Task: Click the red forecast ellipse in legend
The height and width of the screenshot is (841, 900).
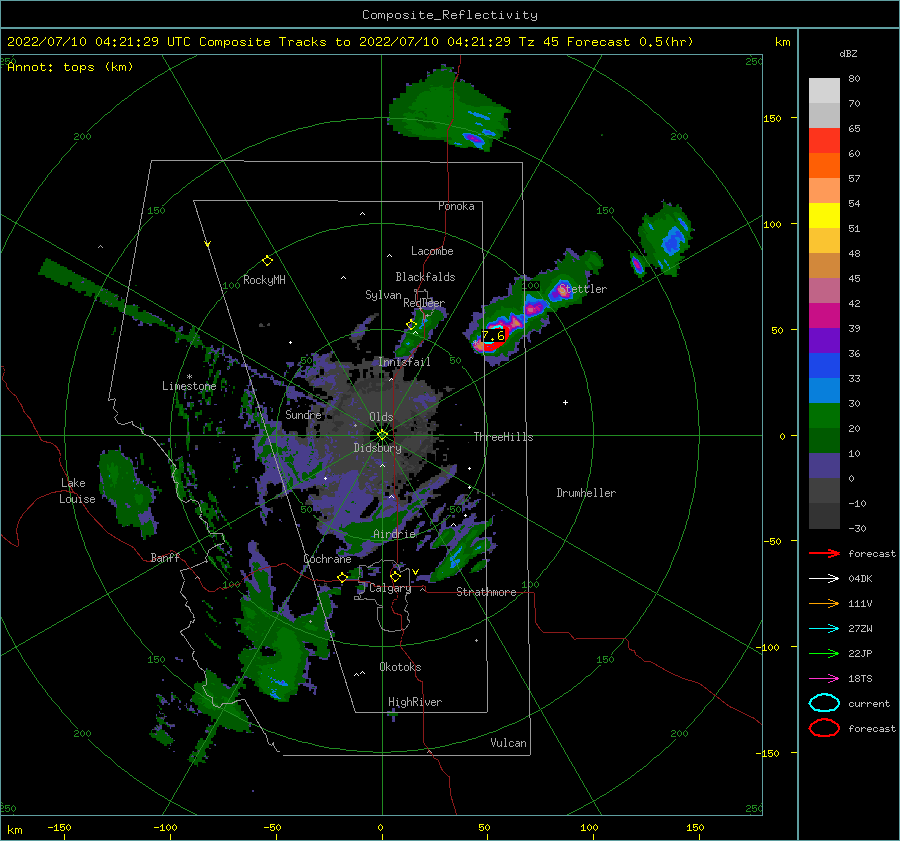Action: [x=824, y=728]
